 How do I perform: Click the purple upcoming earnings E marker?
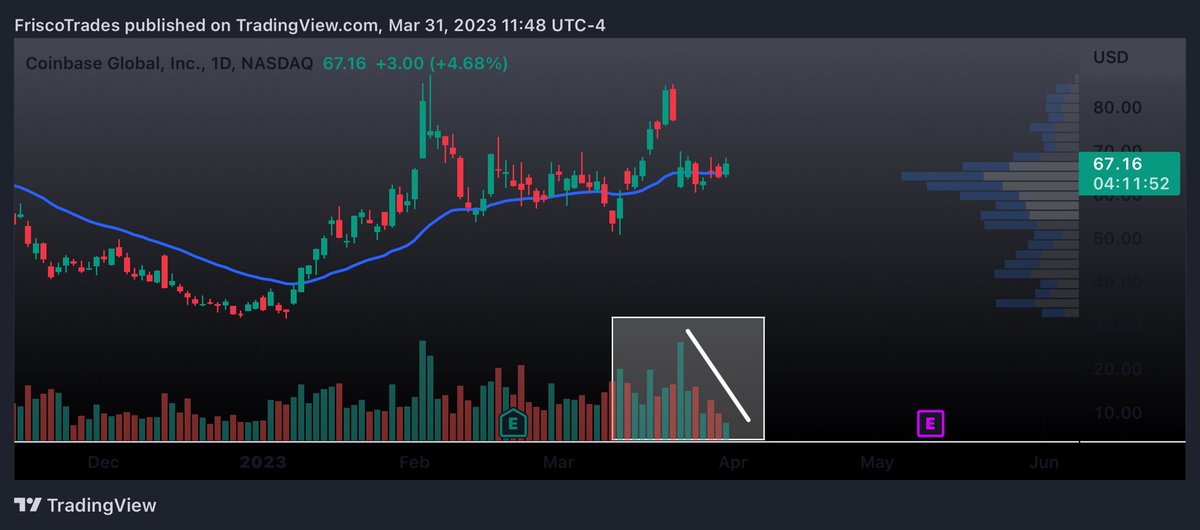[x=931, y=424]
